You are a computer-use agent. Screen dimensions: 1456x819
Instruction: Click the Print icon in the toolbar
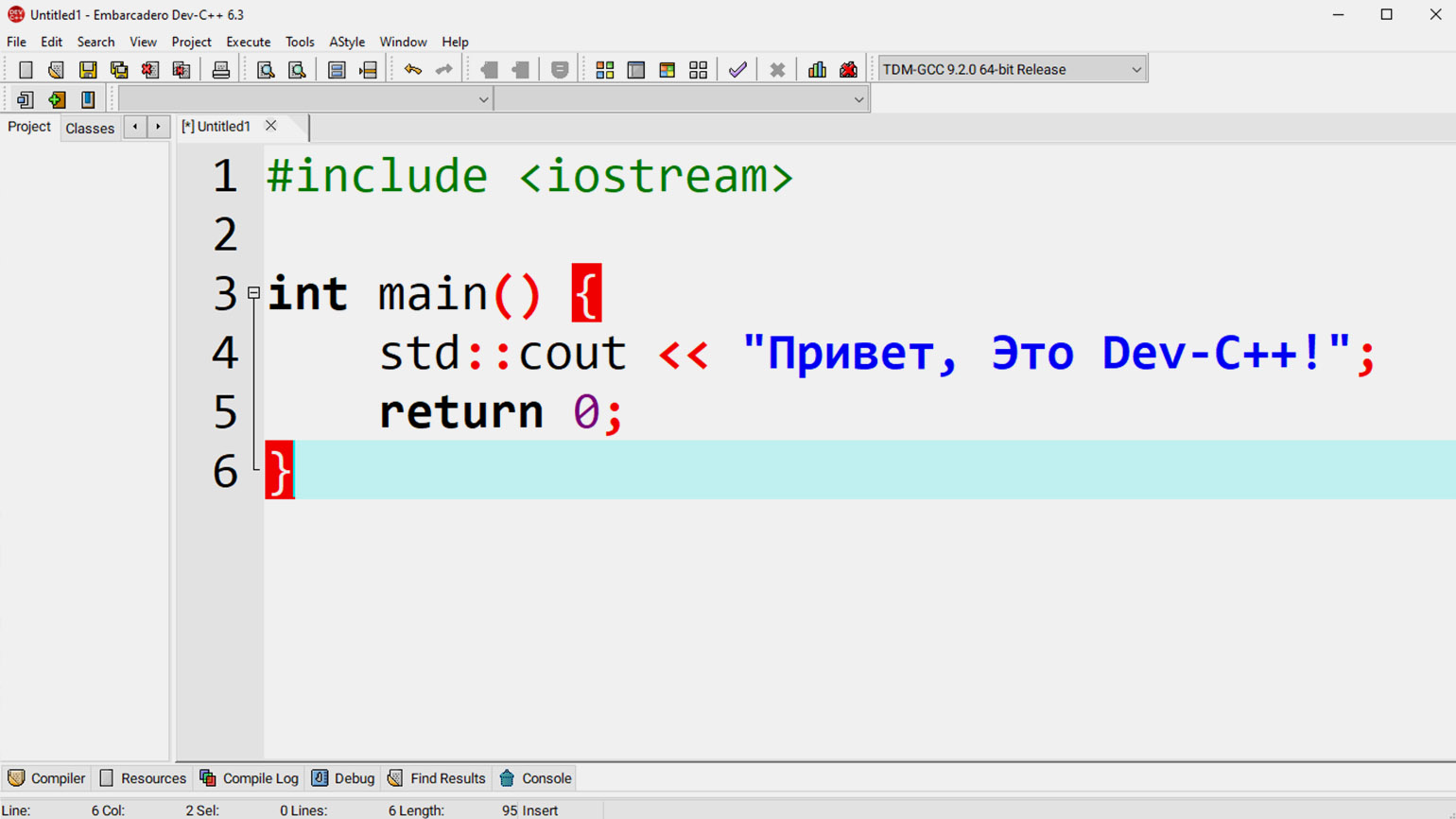[220, 70]
